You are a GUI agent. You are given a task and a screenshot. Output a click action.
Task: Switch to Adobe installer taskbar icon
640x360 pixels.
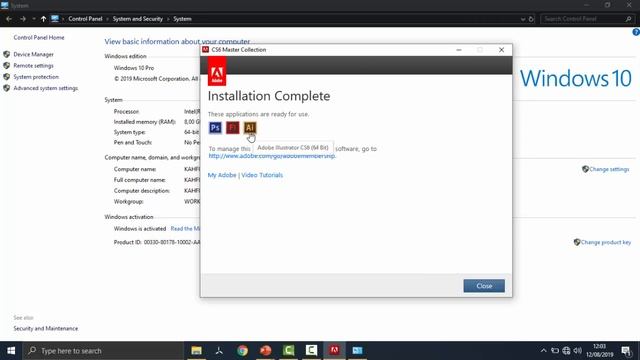tap(334, 351)
